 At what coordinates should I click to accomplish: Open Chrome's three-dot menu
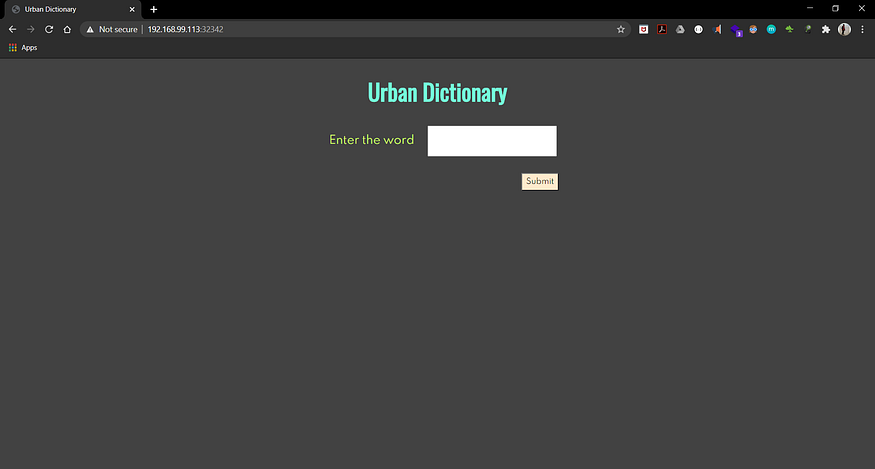(862, 30)
